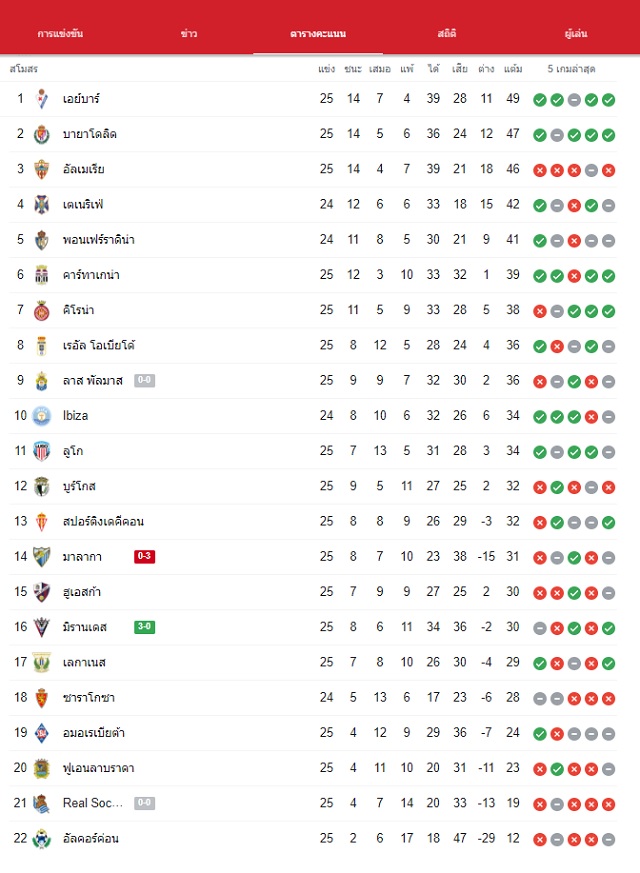Click the Real Soc… club logo

pyautogui.click(x=42, y=803)
